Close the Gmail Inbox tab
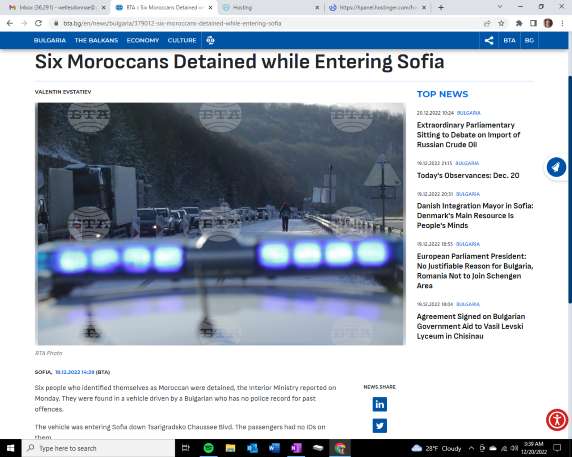The image size is (572, 457). 104,8
